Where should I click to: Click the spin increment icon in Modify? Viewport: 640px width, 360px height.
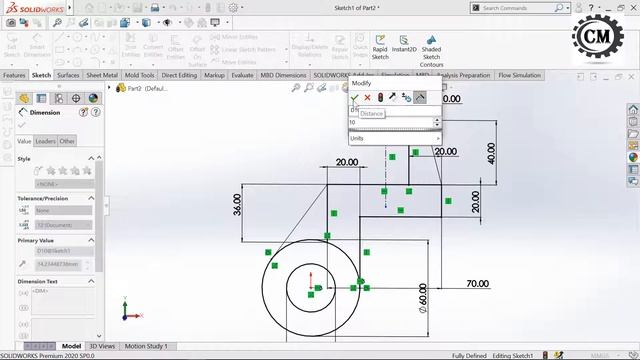click(x=406, y=98)
